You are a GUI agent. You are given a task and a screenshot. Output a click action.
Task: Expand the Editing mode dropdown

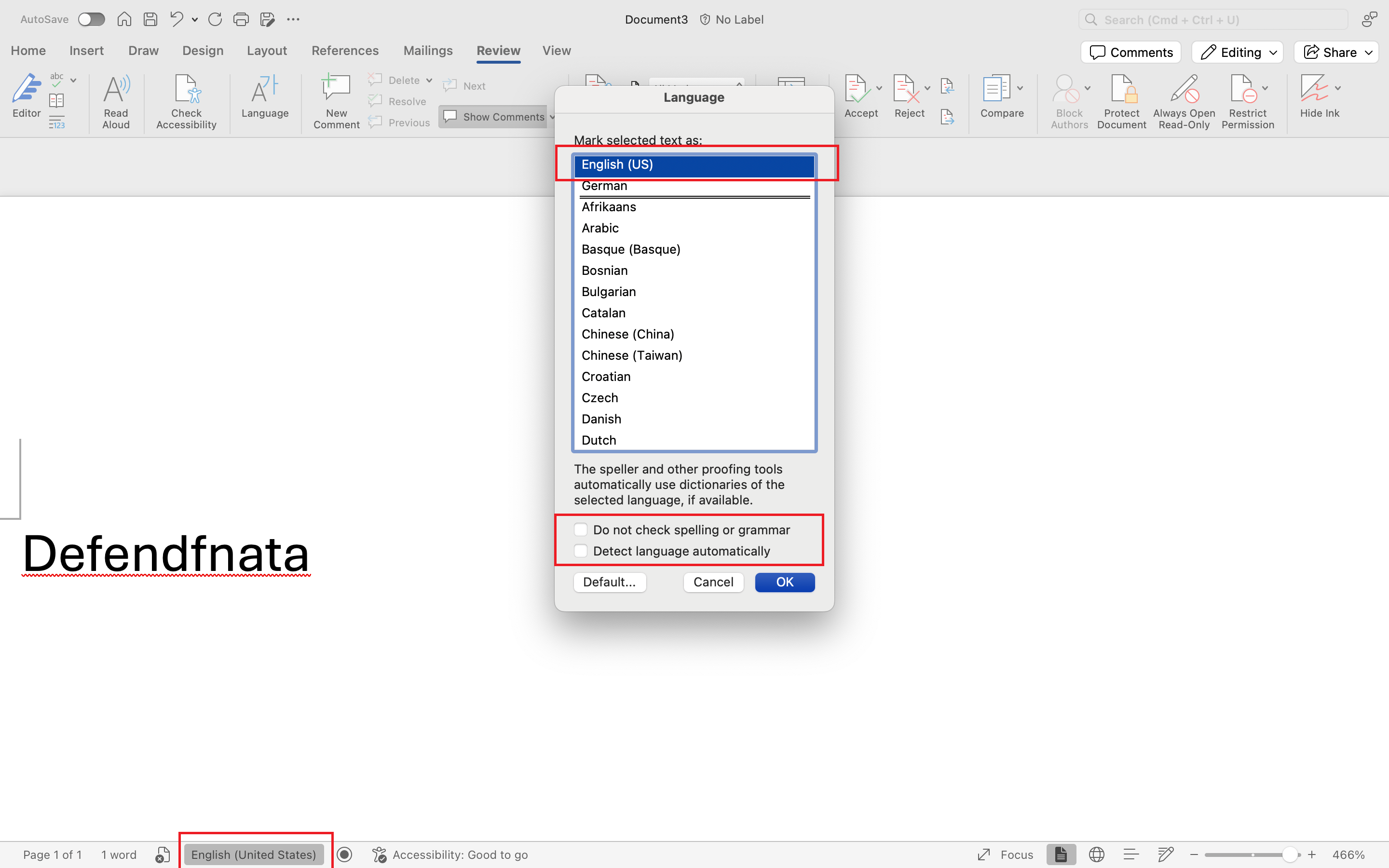pyautogui.click(x=1238, y=52)
